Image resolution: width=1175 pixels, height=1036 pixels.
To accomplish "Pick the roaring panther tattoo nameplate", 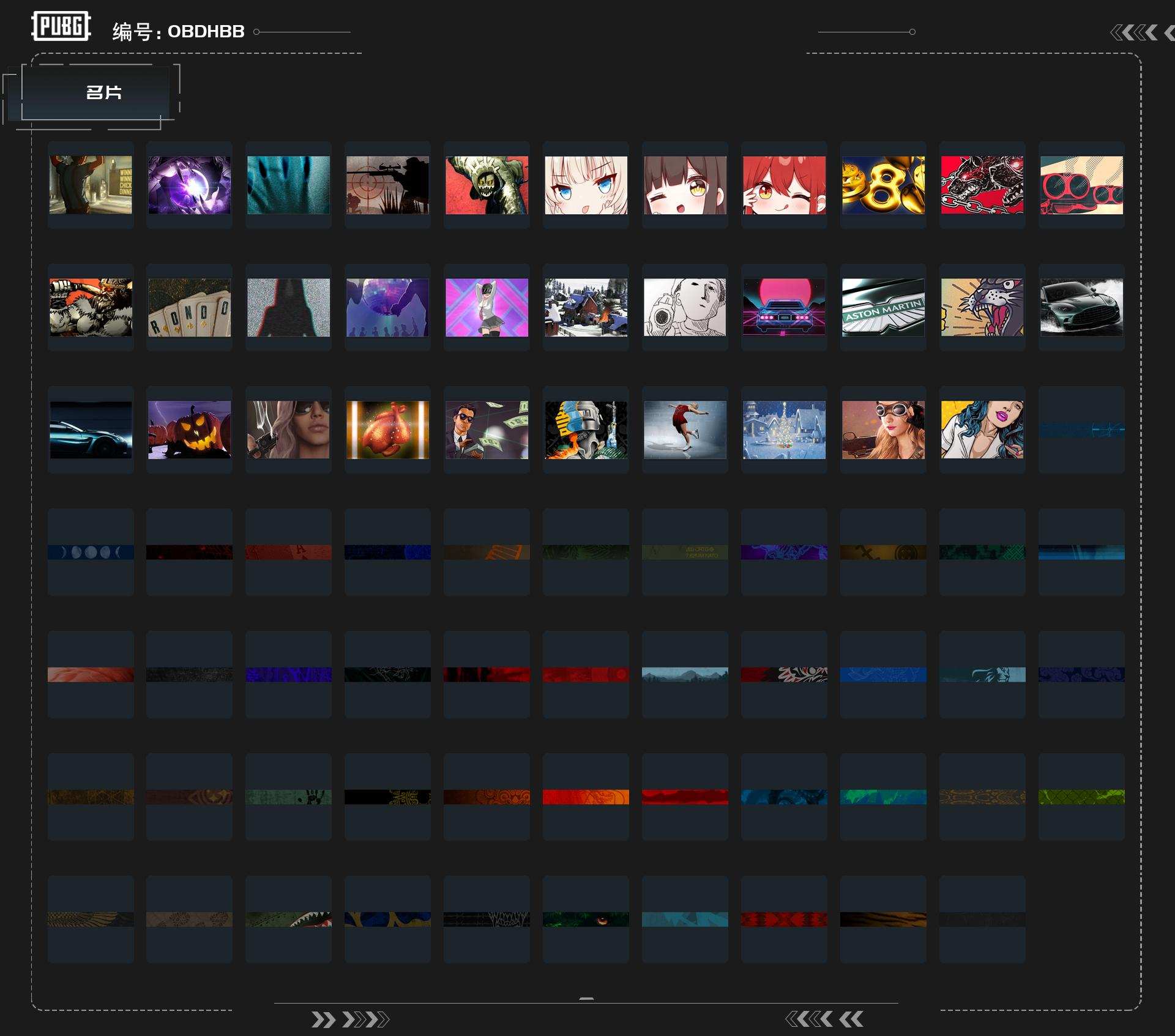I will [x=982, y=307].
